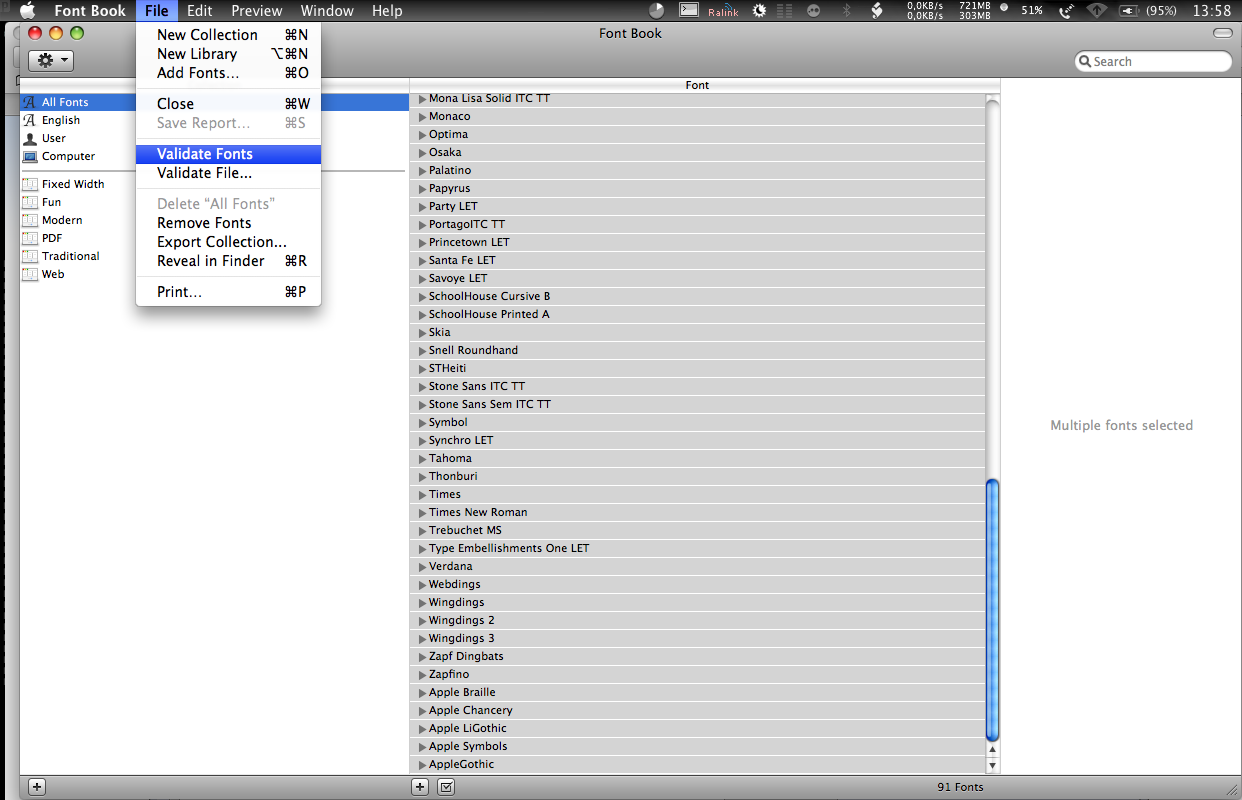The width and height of the screenshot is (1242, 800).
Task: Open the Fixed Width collection
Action: (72, 184)
